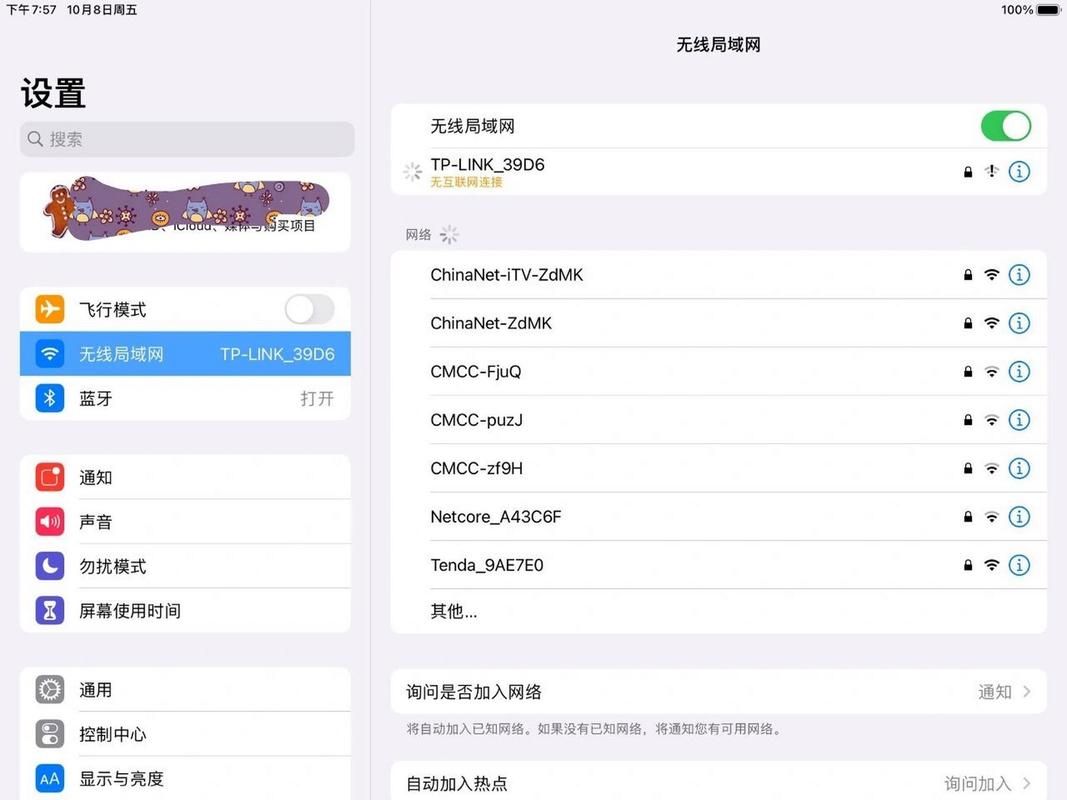Tap the search field in Settings

point(186,139)
